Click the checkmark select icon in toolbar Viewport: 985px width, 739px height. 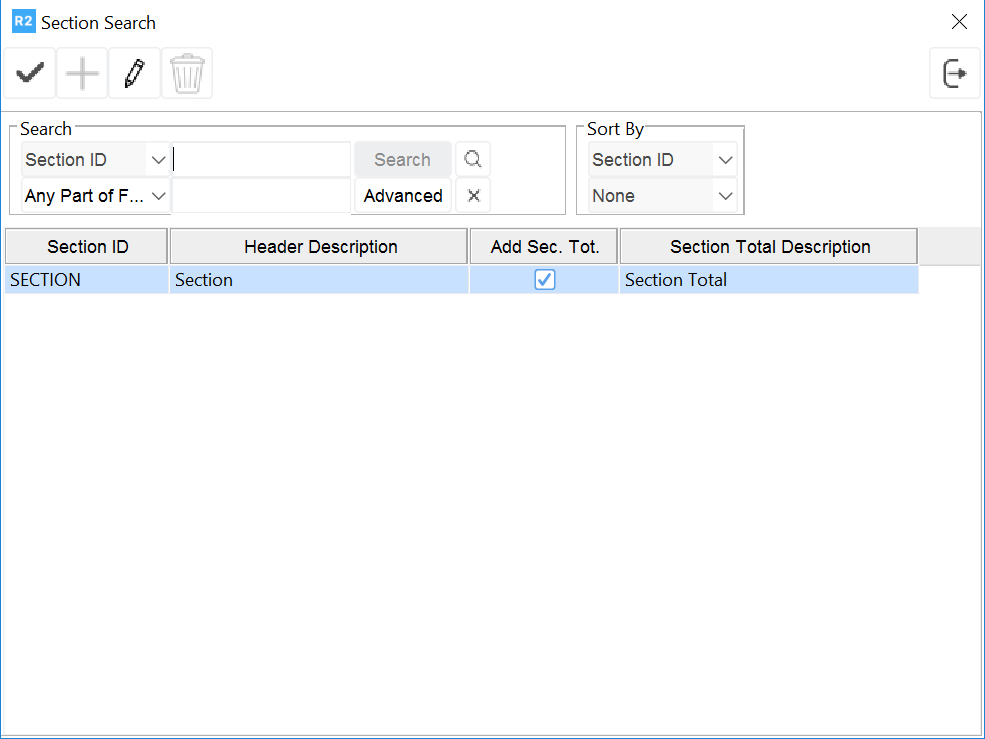click(x=30, y=74)
